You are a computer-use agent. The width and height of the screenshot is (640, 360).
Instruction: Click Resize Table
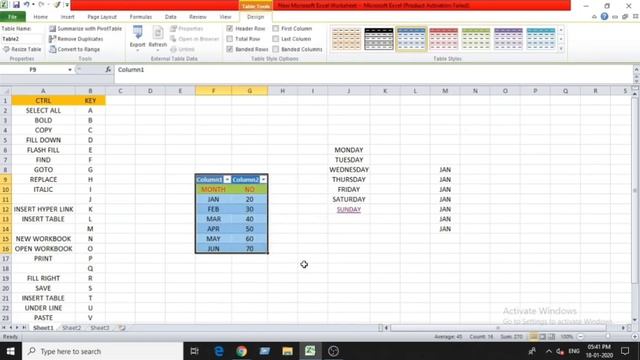(x=22, y=49)
